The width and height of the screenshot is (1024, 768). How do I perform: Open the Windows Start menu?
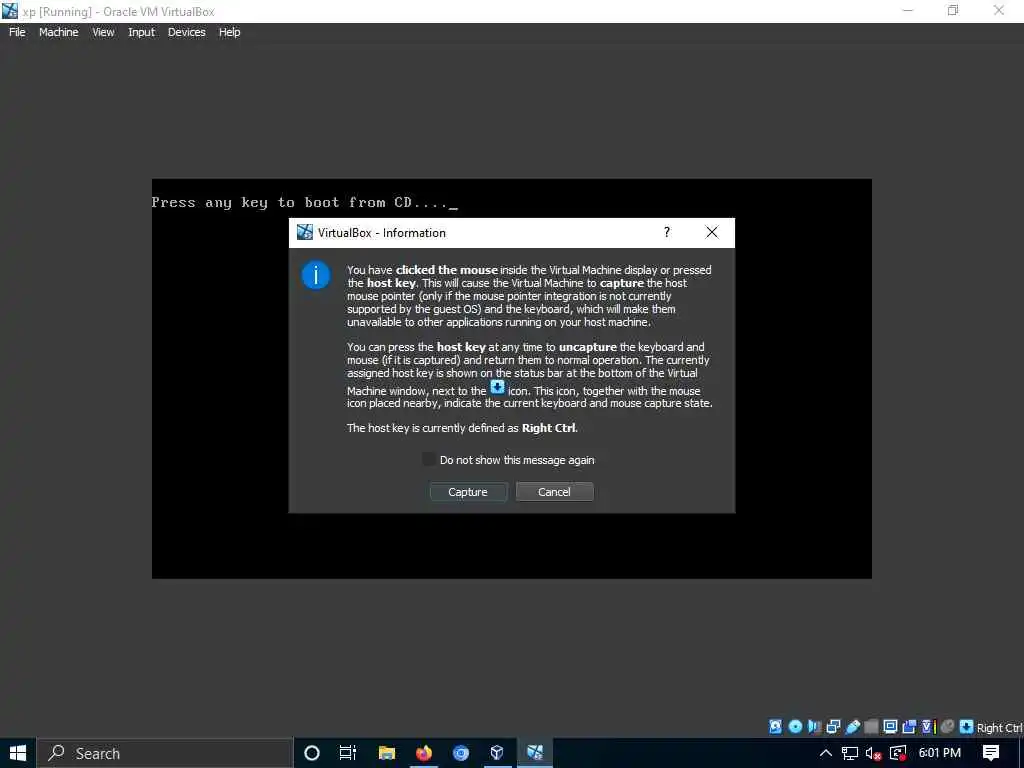coord(18,753)
